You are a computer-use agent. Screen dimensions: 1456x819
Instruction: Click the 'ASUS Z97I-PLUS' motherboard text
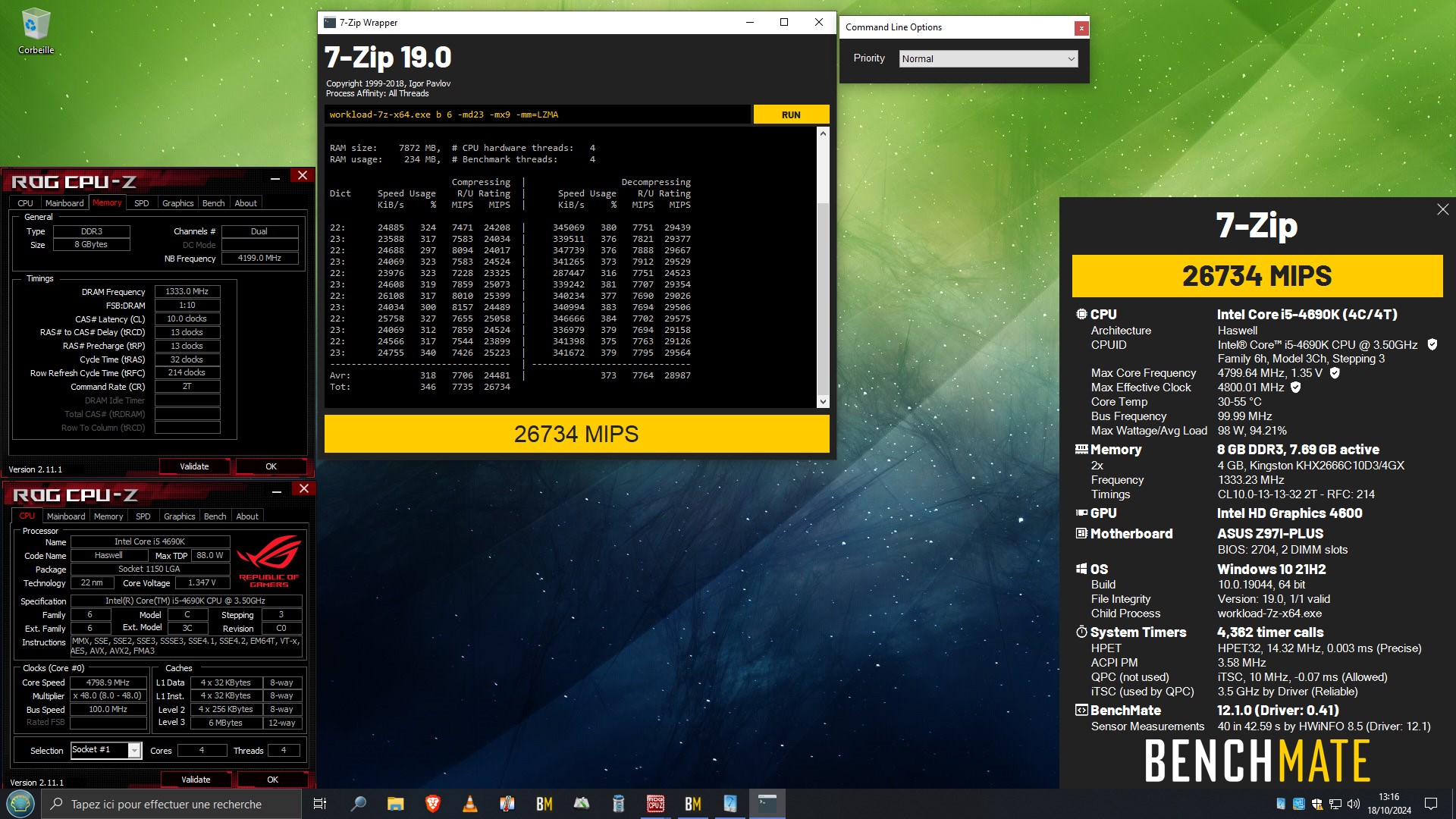pos(1270,533)
